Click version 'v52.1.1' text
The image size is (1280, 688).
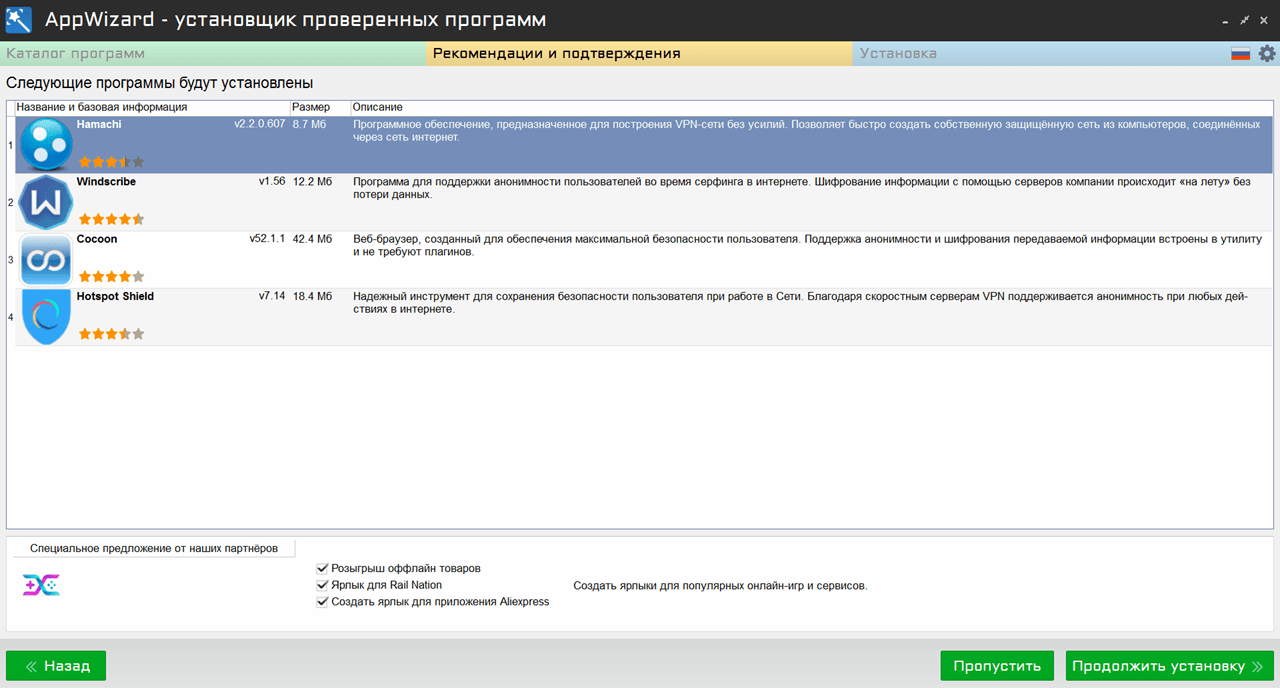coord(267,239)
